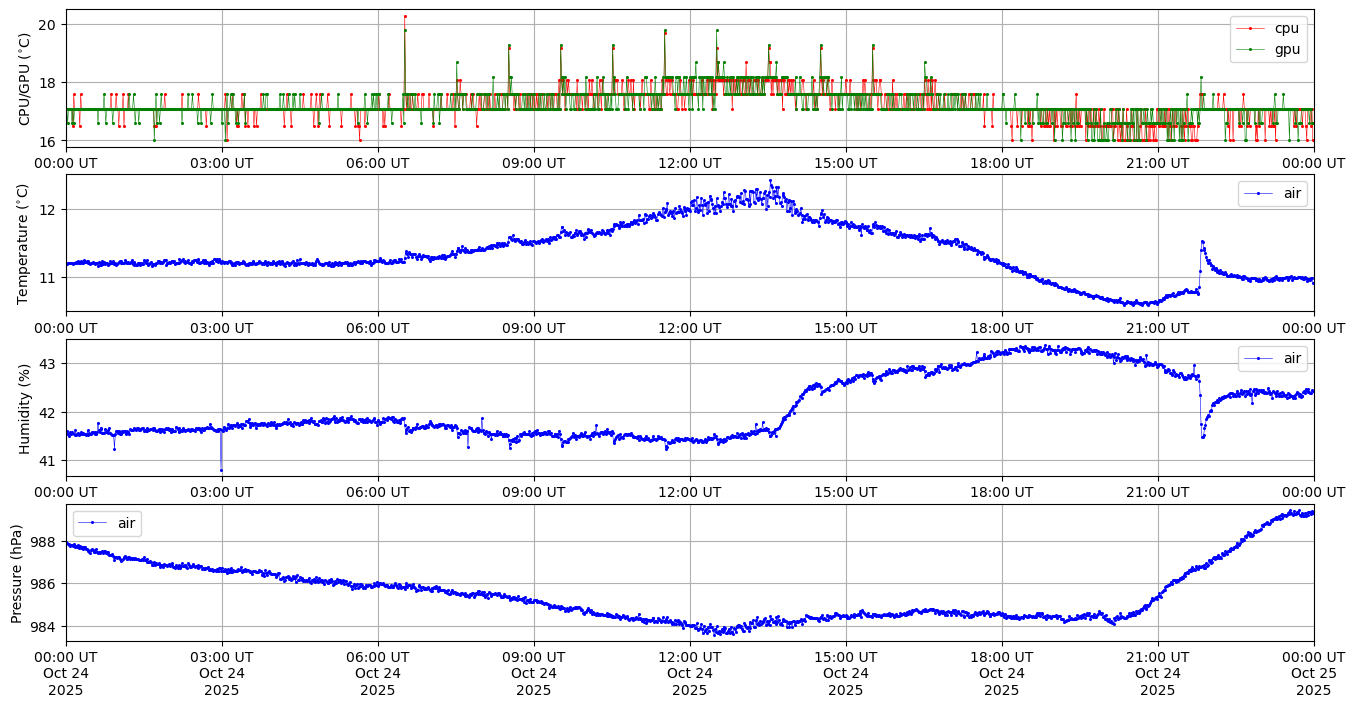Click the Humidity (%) y-axis label

coord(25,408)
